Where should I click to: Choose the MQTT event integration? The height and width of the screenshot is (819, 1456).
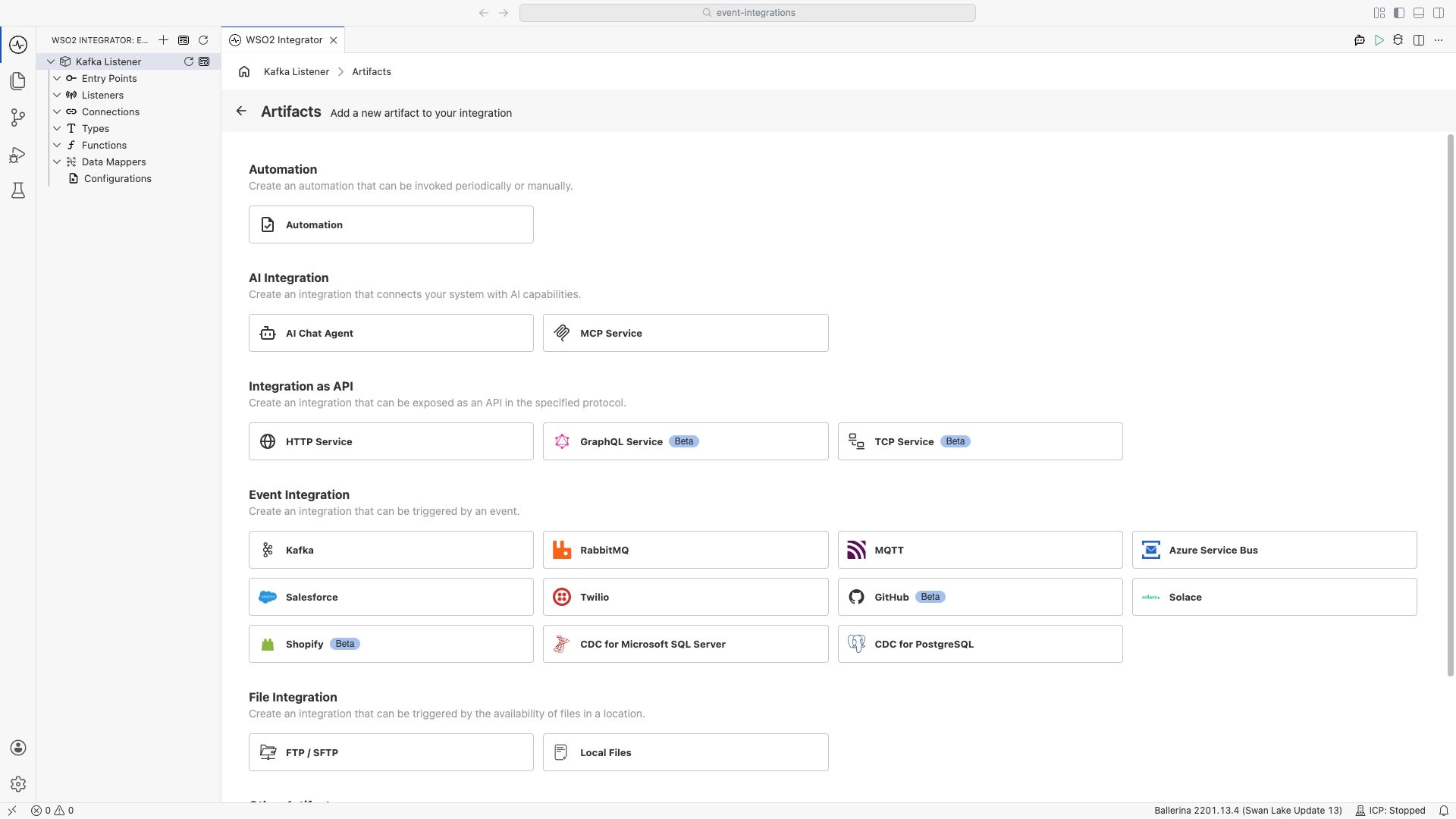click(x=980, y=550)
